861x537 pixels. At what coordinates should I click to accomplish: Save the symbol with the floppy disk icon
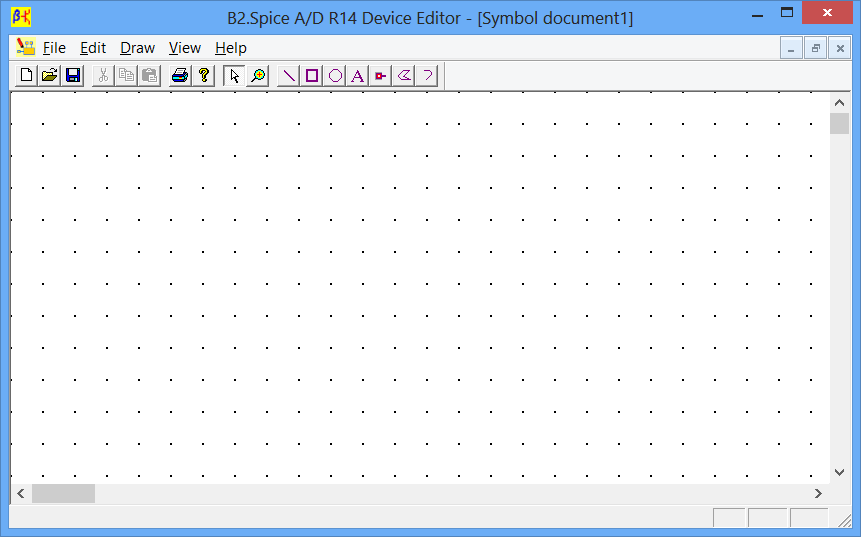pos(72,75)
